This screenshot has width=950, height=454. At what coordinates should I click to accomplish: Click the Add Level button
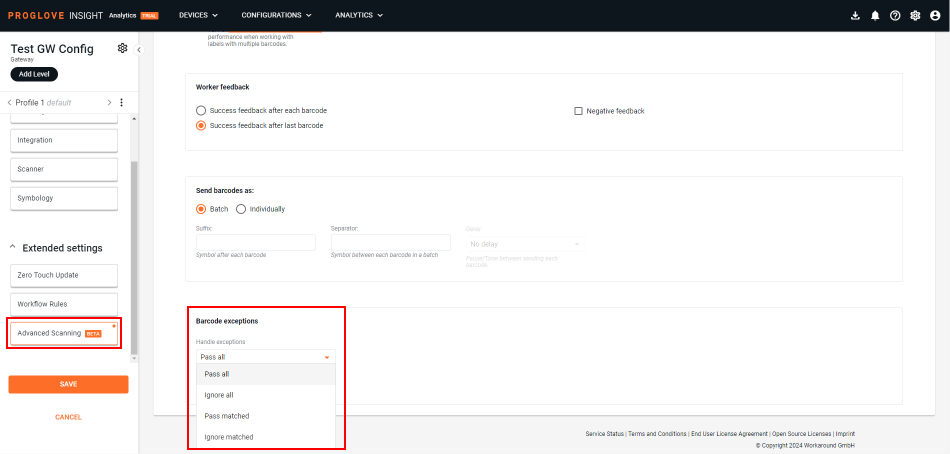(34, 74)
